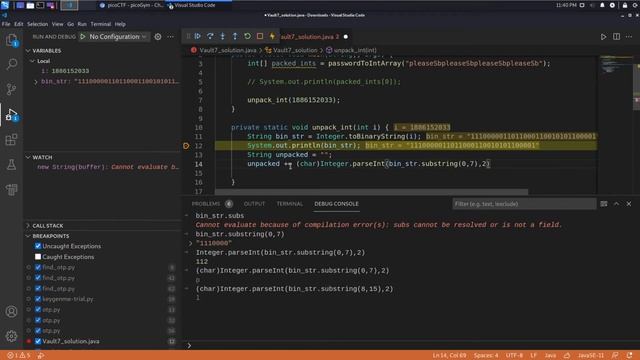Click the green Start Debugging play icon
The width and height of the screenshot is (640, 360).
(83, 36)
